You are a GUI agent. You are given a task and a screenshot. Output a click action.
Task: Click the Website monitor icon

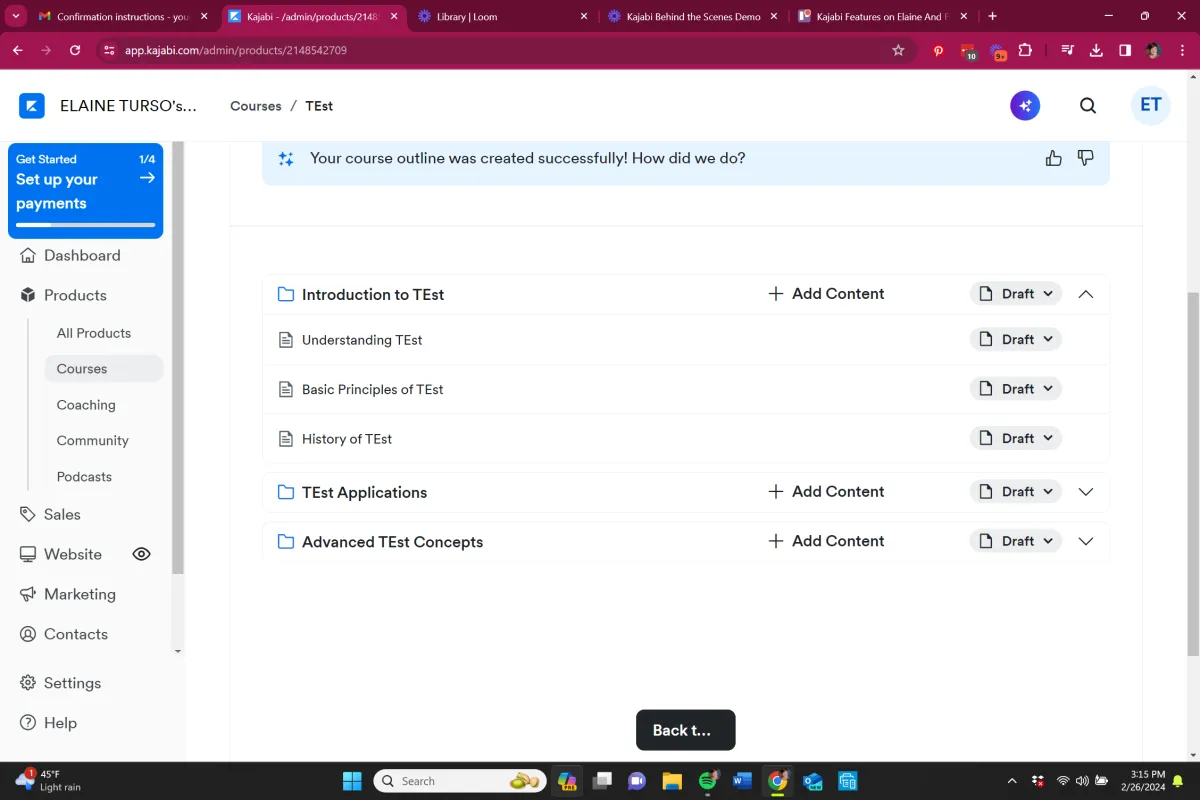coord(28,554)
